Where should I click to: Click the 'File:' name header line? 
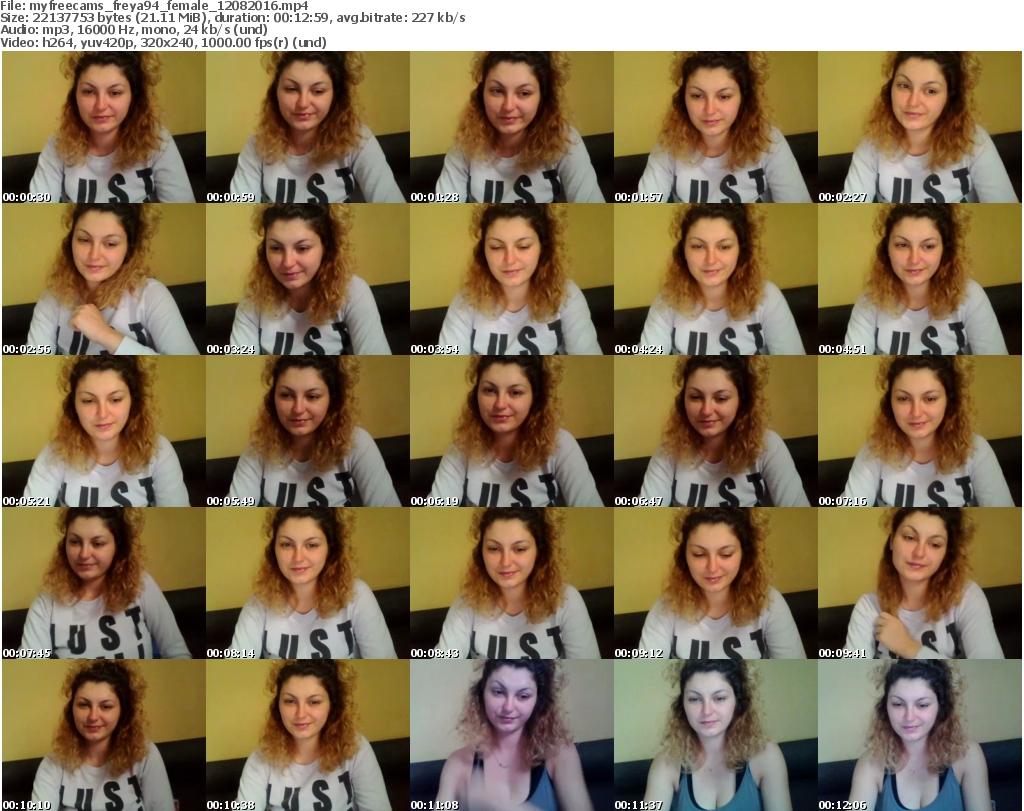coord(154,6)
